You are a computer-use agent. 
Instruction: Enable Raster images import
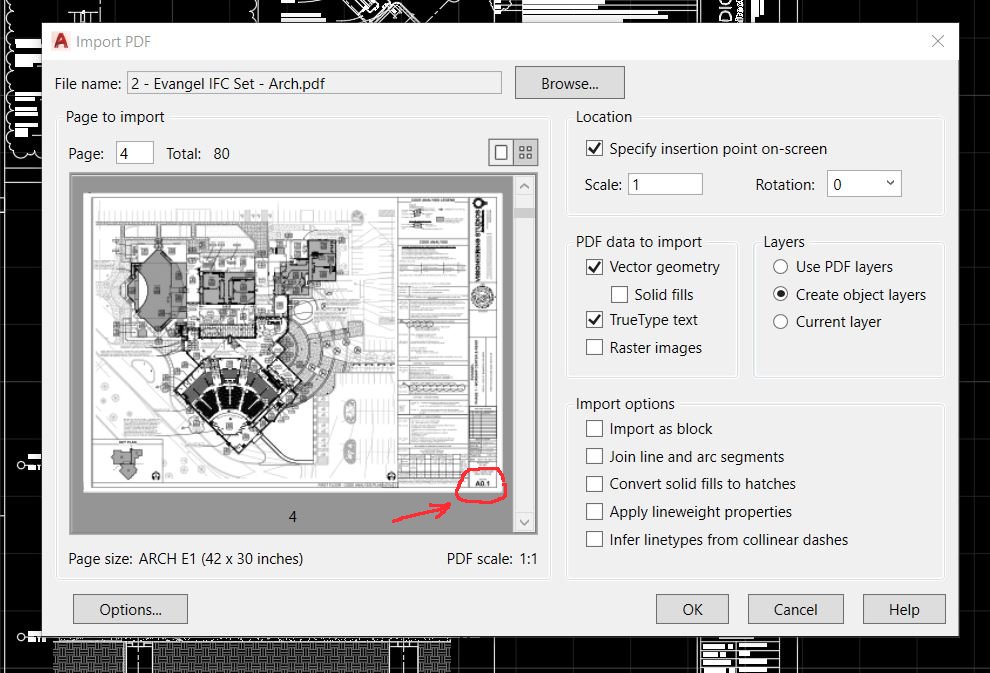point(594,347)
